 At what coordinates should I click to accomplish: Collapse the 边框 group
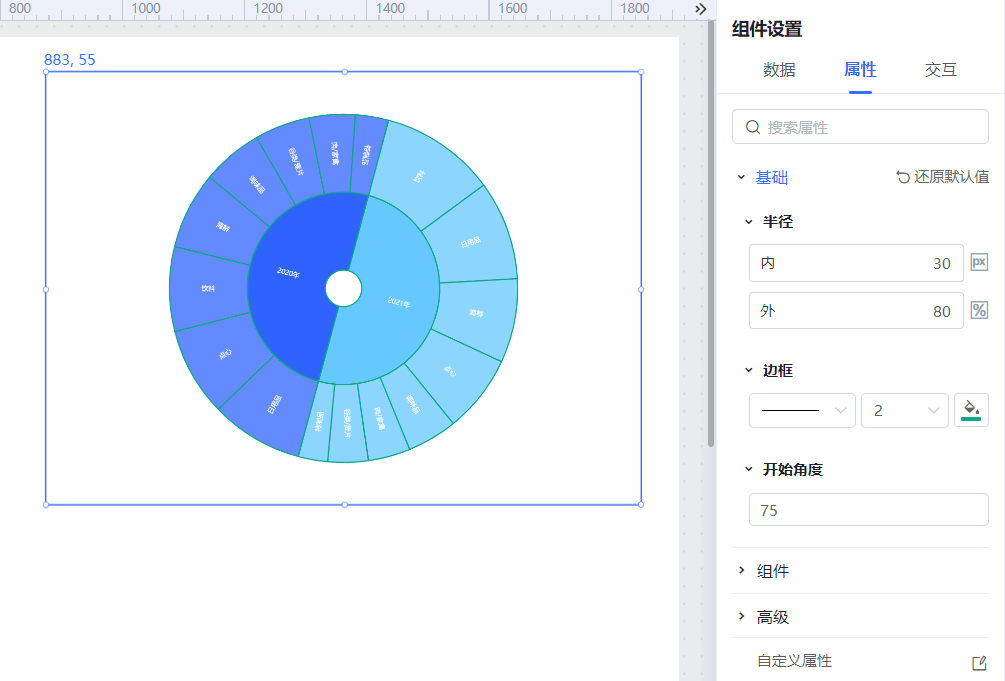tap(749, 370)
